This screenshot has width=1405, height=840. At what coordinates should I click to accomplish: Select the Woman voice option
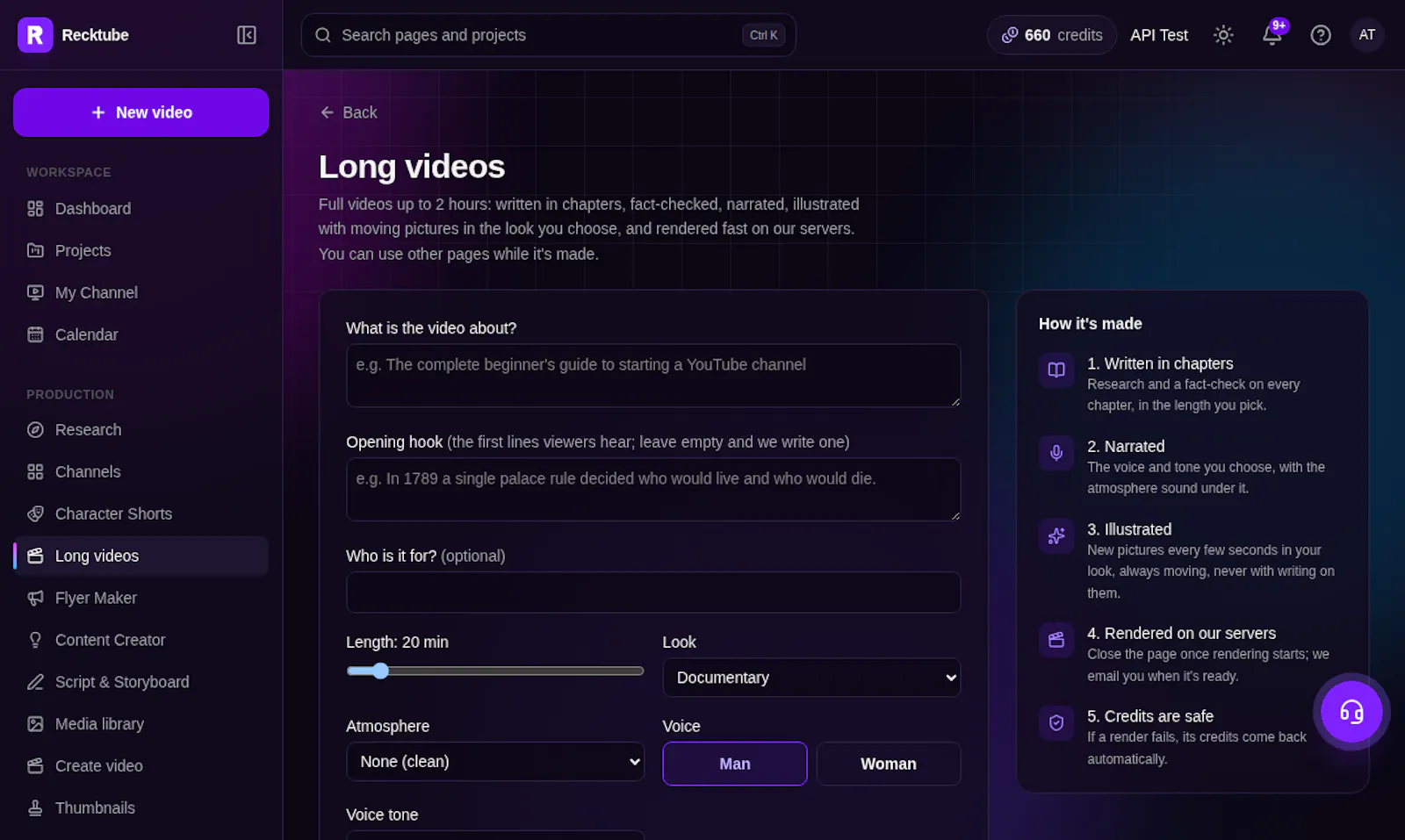889,764
